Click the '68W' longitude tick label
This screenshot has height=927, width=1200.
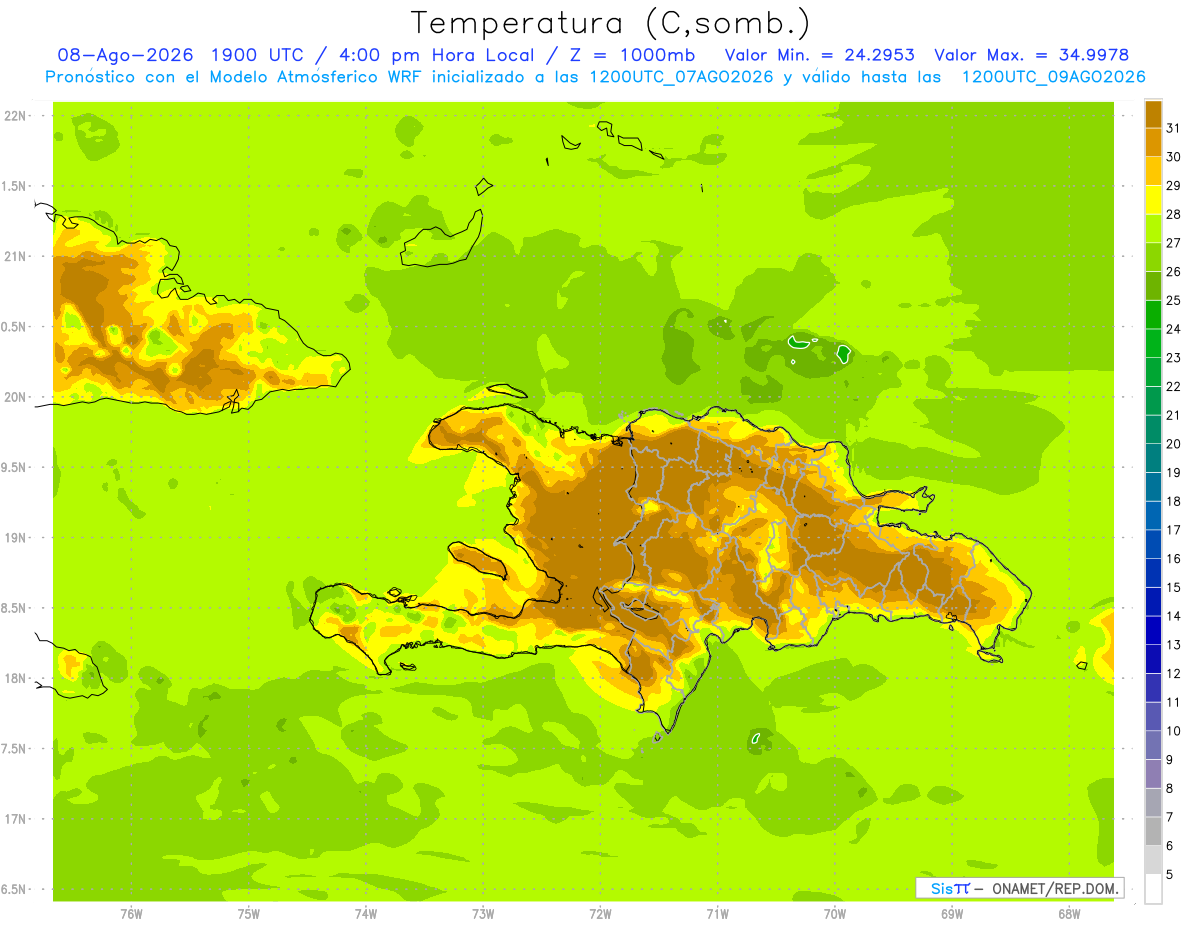(x=1068, y=913)
